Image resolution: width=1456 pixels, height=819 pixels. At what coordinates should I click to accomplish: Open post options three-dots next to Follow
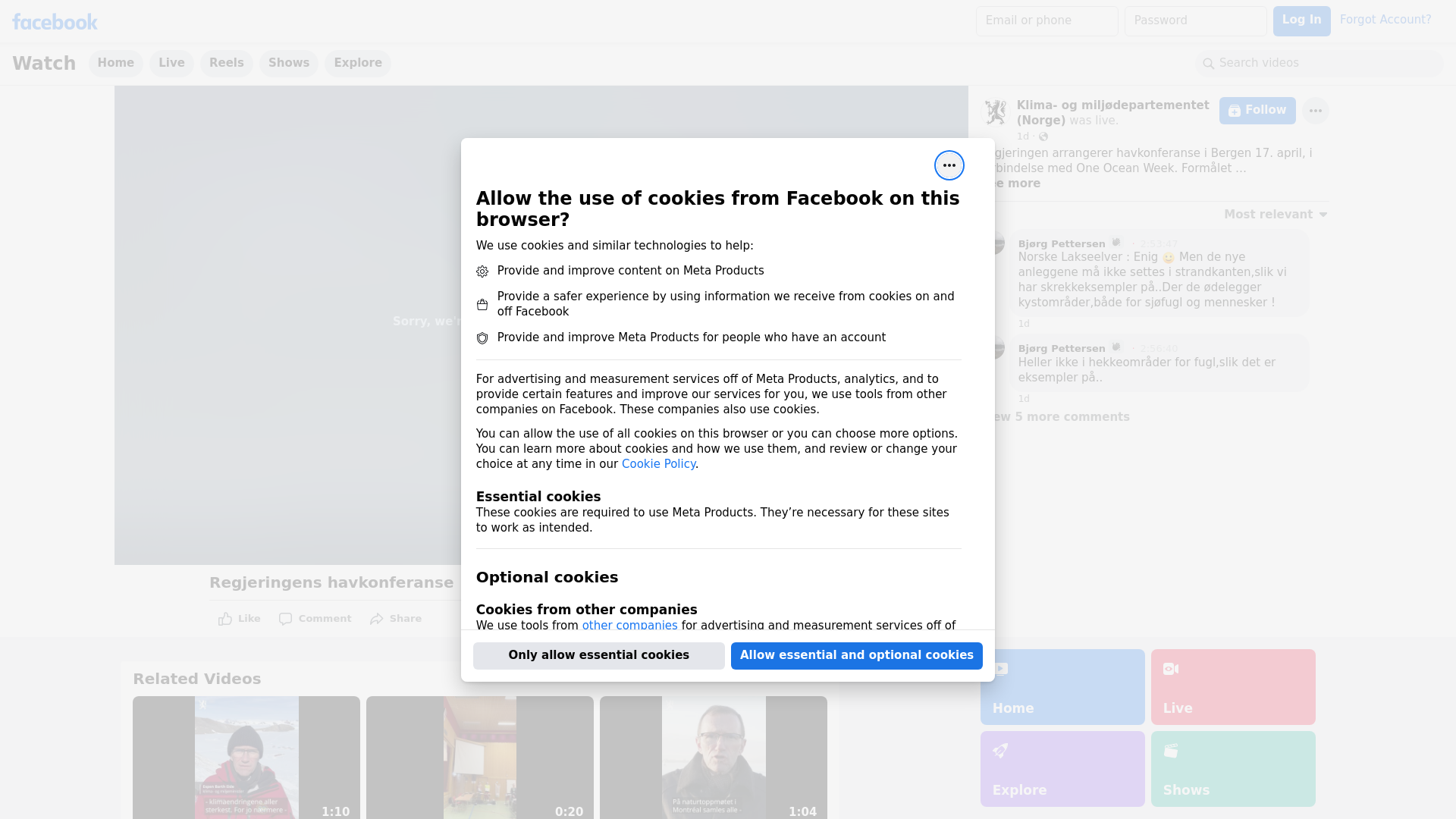(x=1315, y=111)
